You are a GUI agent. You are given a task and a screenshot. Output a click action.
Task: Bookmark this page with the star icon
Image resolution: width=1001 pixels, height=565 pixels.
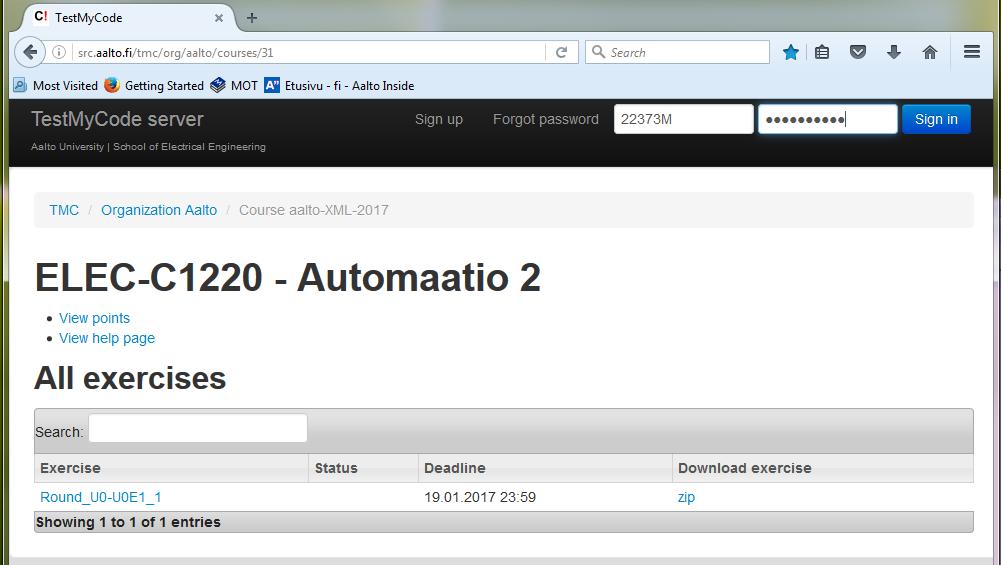[790, 52]
